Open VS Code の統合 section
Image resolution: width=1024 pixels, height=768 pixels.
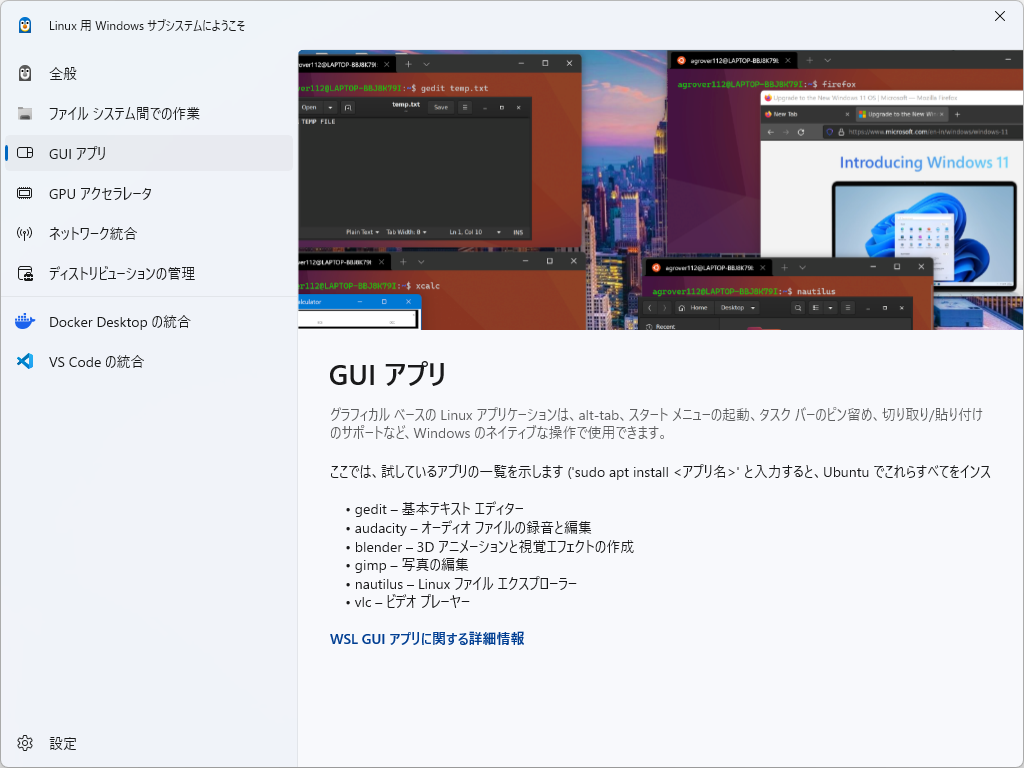[x=99, y=361]
